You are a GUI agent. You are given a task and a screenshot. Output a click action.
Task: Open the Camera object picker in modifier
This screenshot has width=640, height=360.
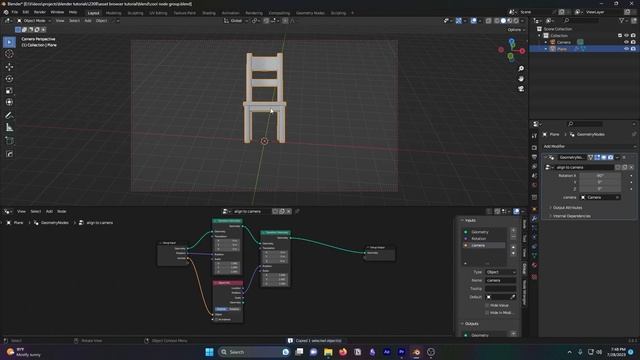click(x=600, y=198)
